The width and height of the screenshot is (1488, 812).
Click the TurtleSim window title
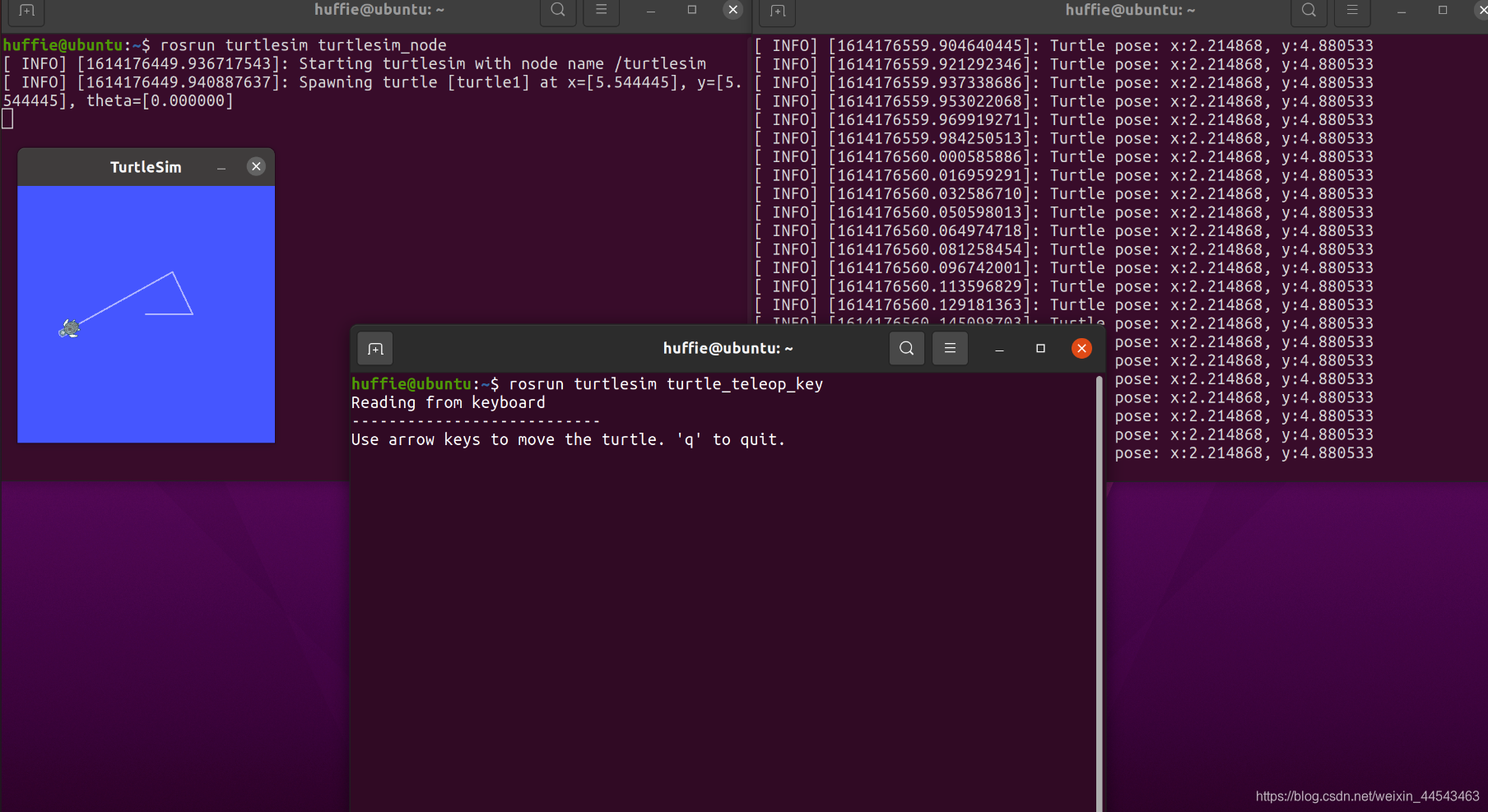(146, 167)
